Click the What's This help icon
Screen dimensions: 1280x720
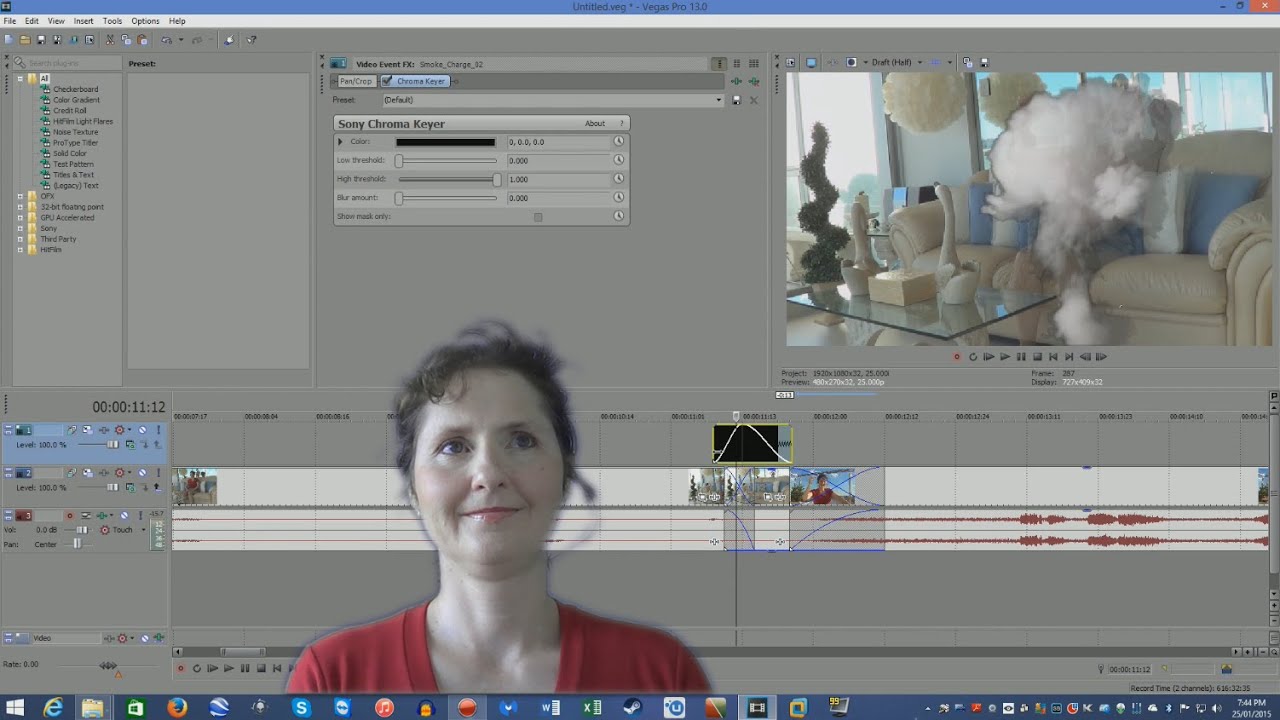pos(252,40)
